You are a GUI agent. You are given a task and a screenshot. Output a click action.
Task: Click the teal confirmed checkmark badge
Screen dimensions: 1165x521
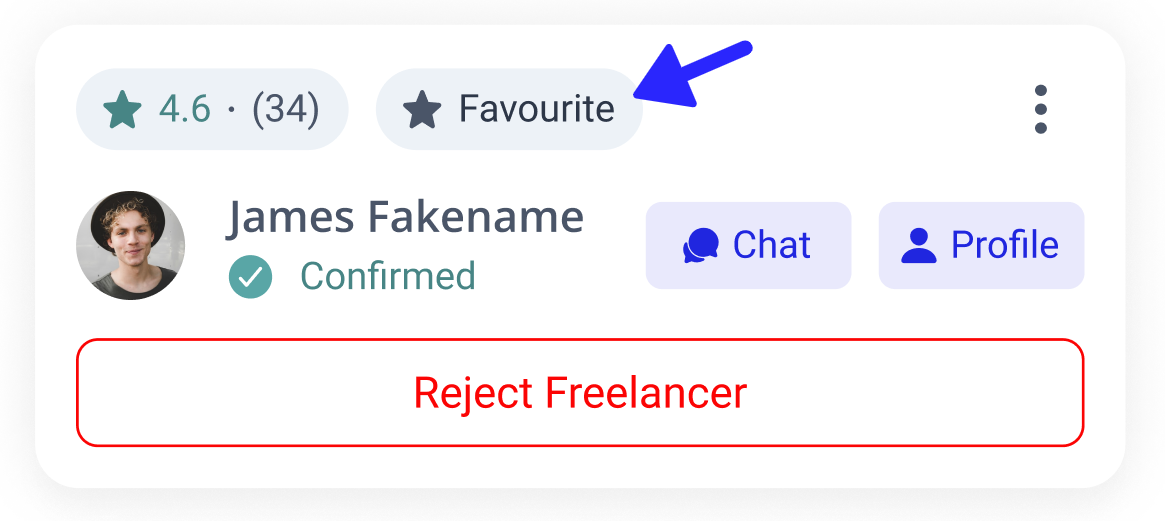coord(250,276)
